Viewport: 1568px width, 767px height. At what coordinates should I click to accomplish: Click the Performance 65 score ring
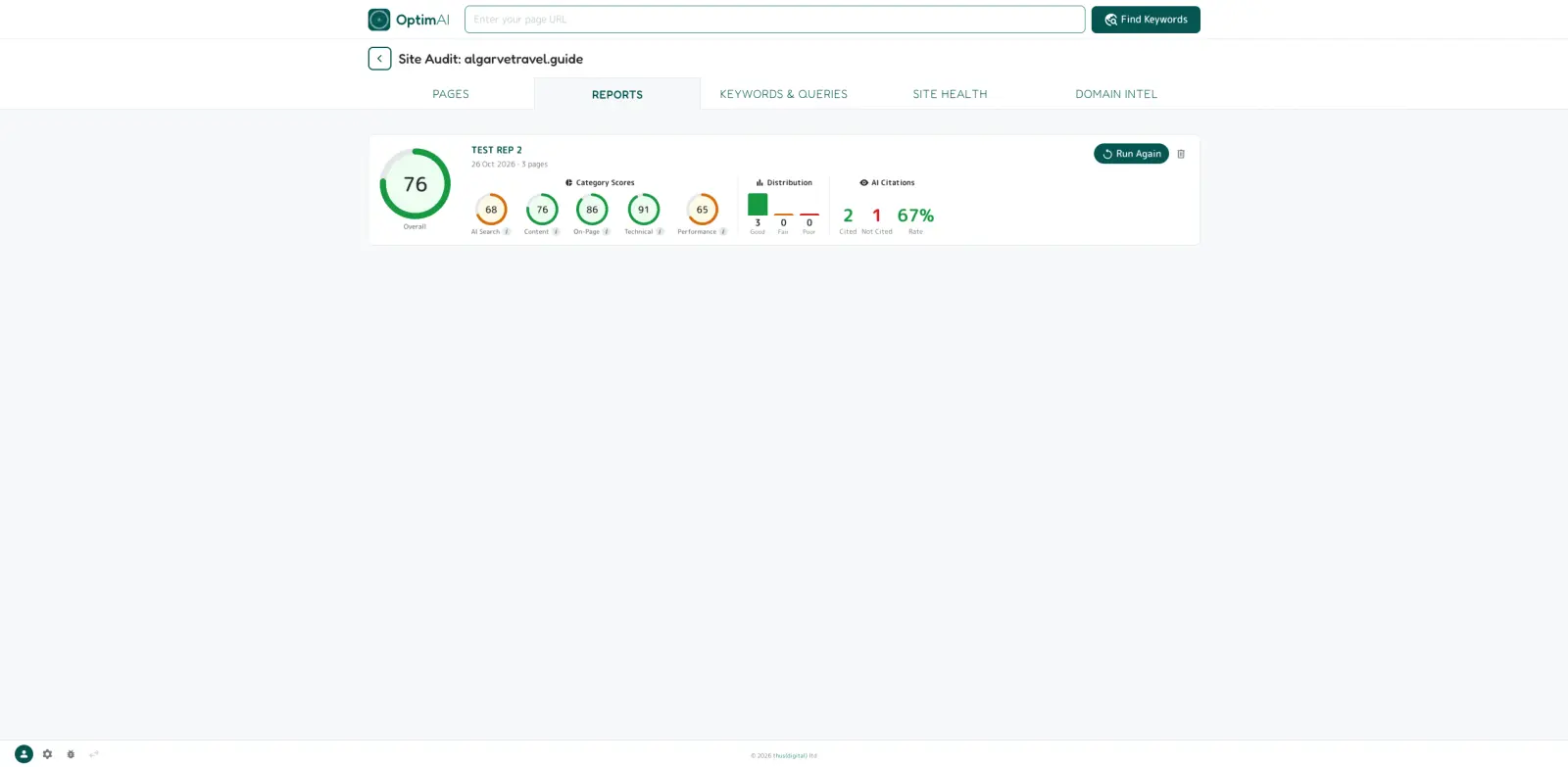tap(703, 210)
